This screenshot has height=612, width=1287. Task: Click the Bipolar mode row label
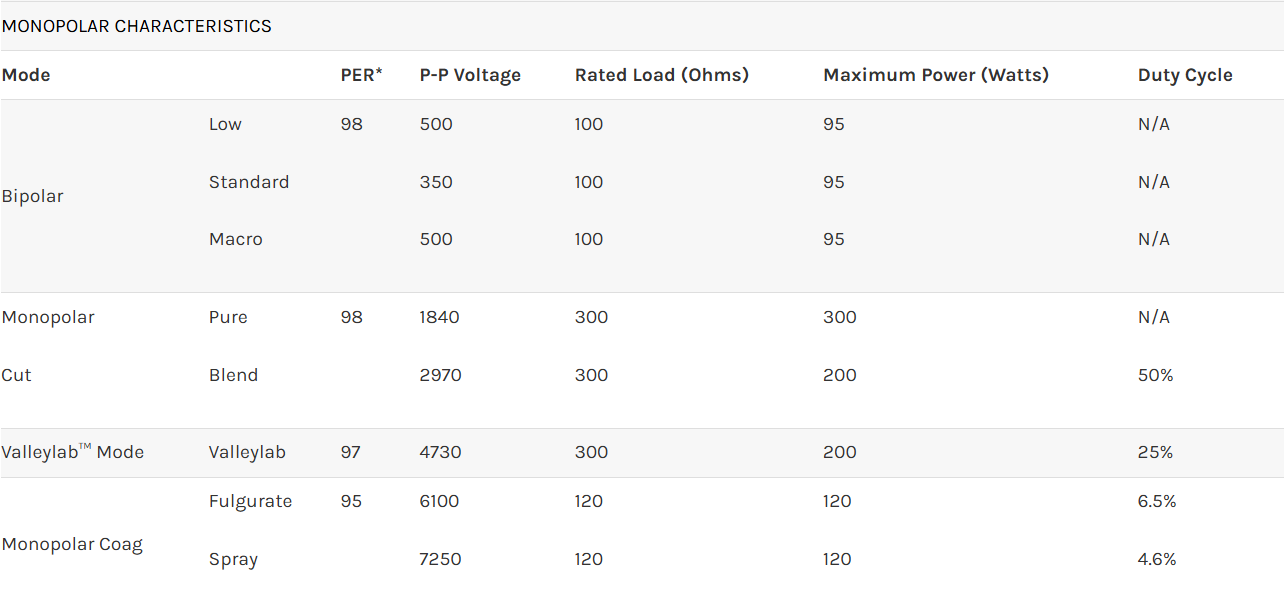(x=32, y=196)
